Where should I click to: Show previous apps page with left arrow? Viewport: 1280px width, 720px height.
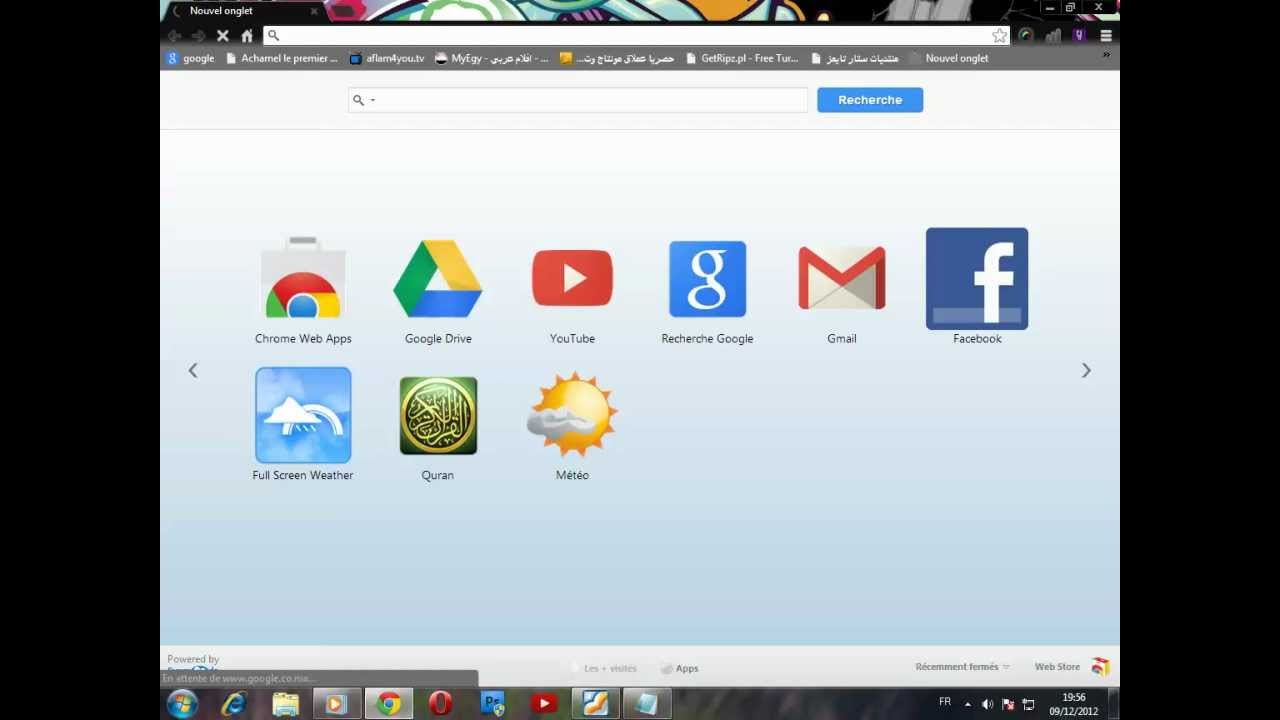click(x=193, y=371)
